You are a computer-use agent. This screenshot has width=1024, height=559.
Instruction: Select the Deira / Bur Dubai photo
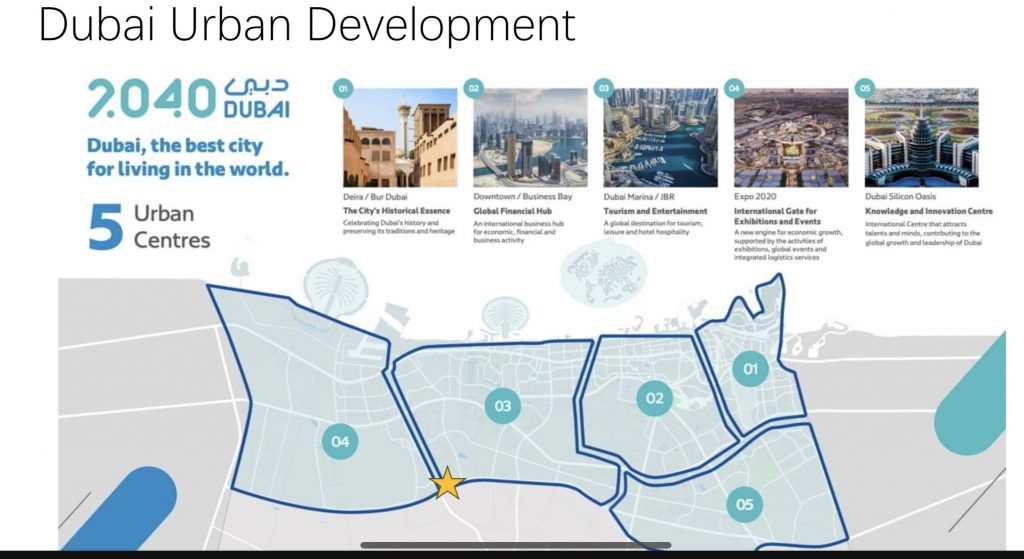tap(400, 138)
